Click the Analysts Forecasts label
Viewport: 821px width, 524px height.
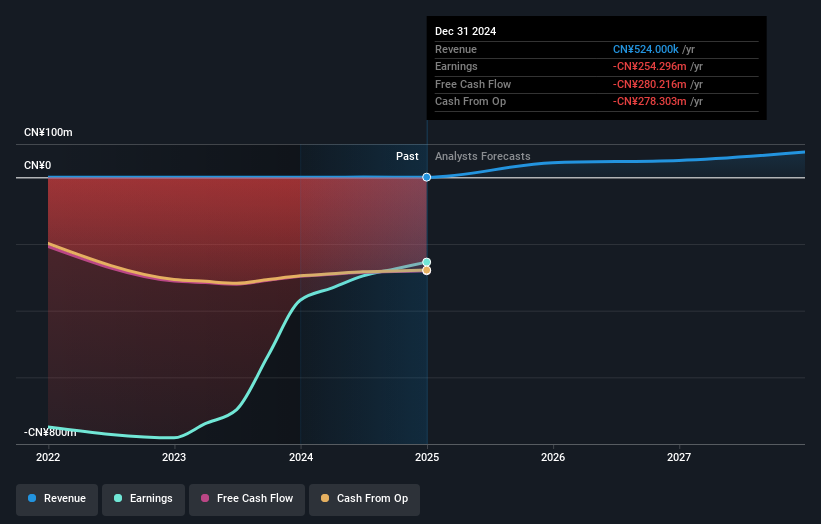tap(483, 157)
